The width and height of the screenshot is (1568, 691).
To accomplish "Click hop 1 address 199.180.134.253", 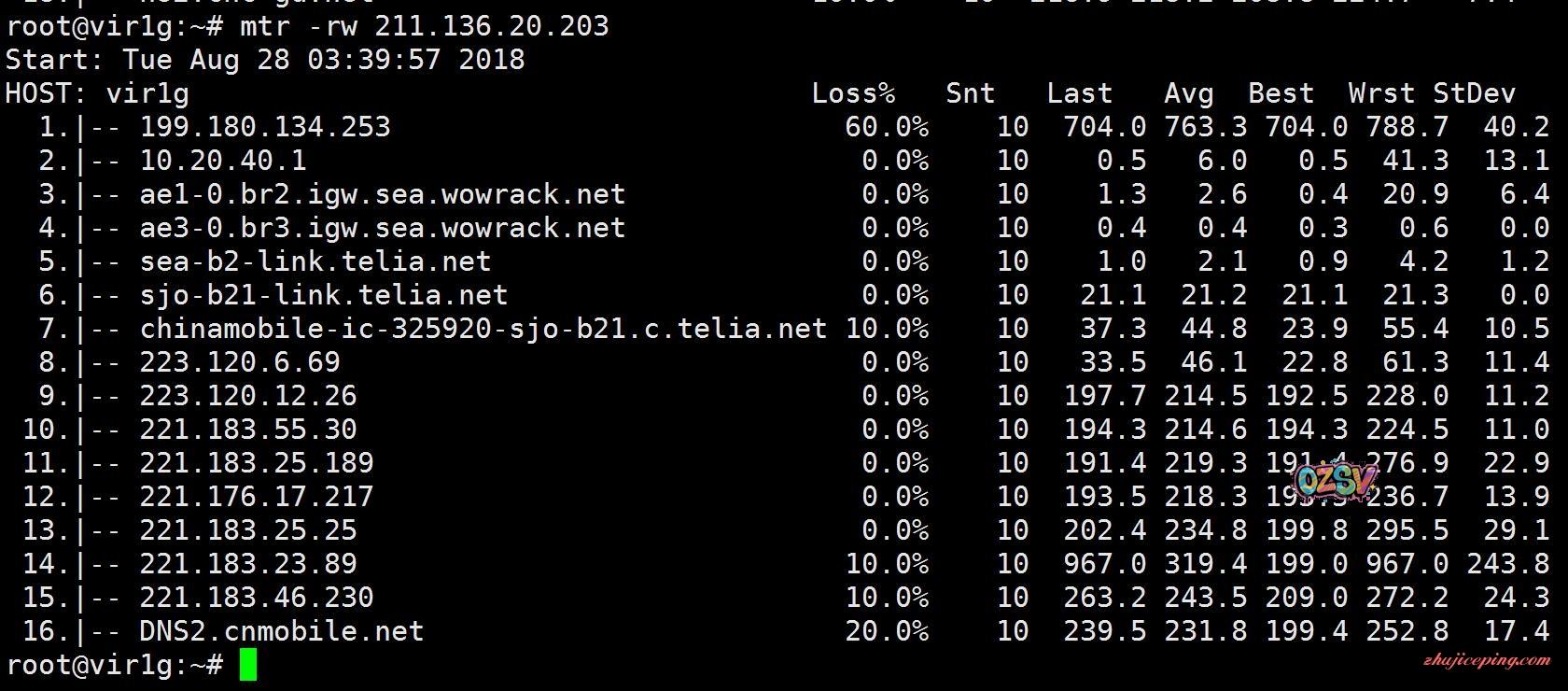I will 265,127.
